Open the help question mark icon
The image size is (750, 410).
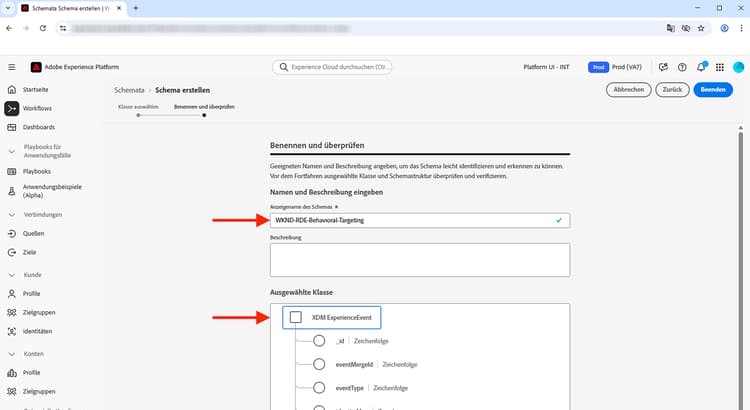[x=682, y=67]
